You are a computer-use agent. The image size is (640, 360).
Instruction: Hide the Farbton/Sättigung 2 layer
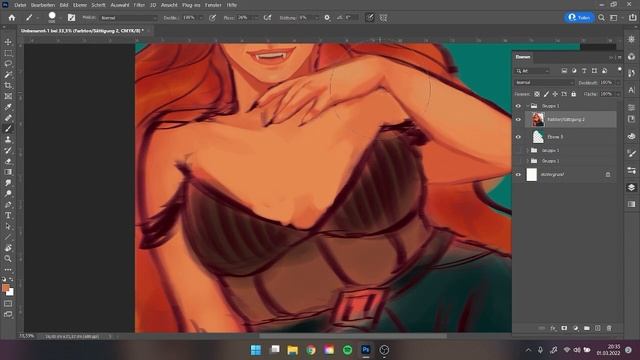[518, 120]
